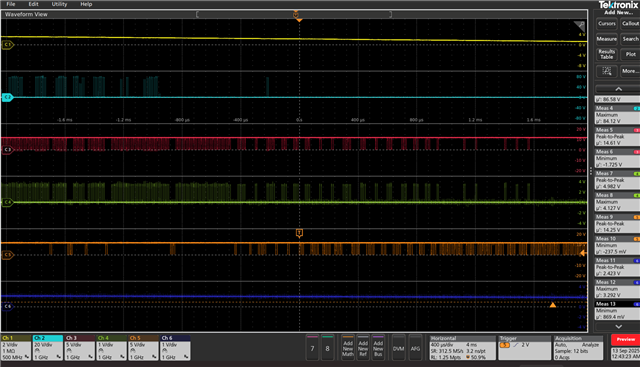Open Ch 1 channel settings badge
Image resolution: width=640 pixels, height=367 pixels.
pyautogui.click(x=16, y=348)
